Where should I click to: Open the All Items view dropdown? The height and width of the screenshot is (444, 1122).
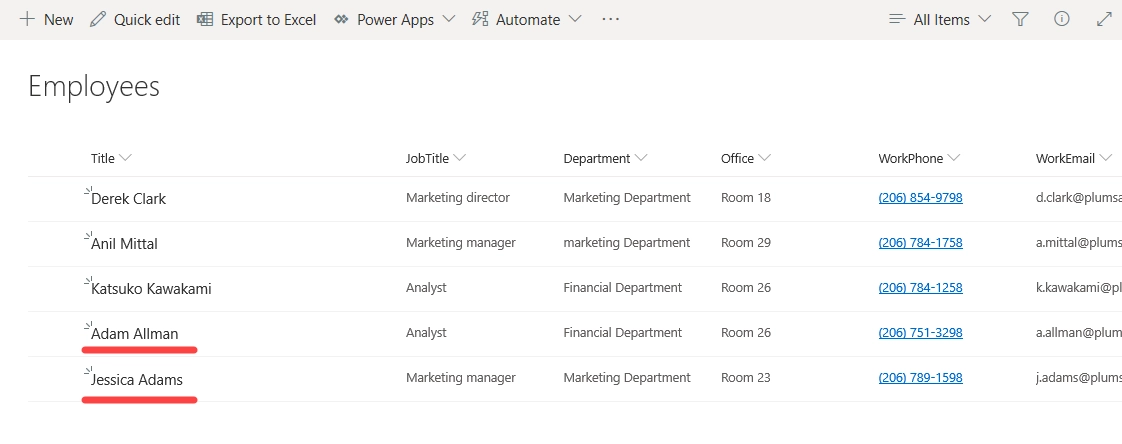click(940, 19)
